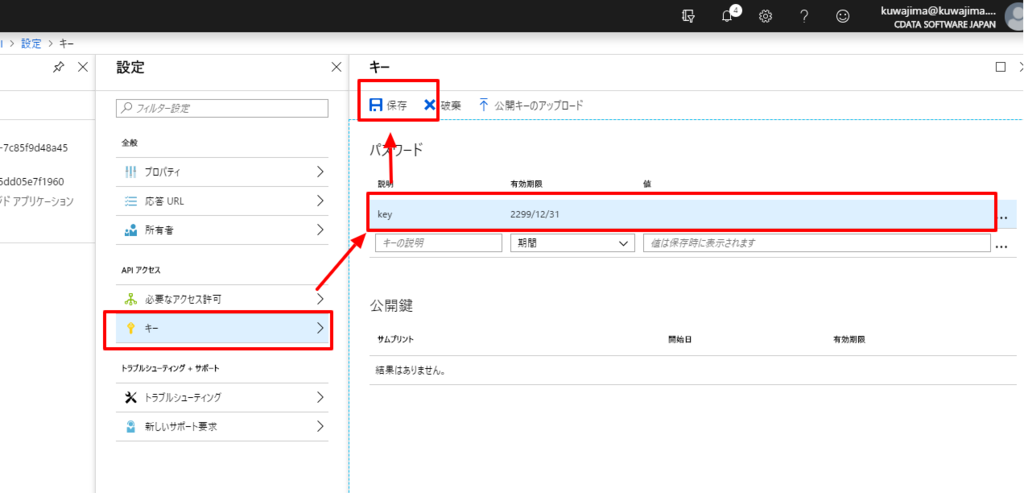Open the 所有者 settings item
Screen dimensions: 1024x493
[223, 230]
